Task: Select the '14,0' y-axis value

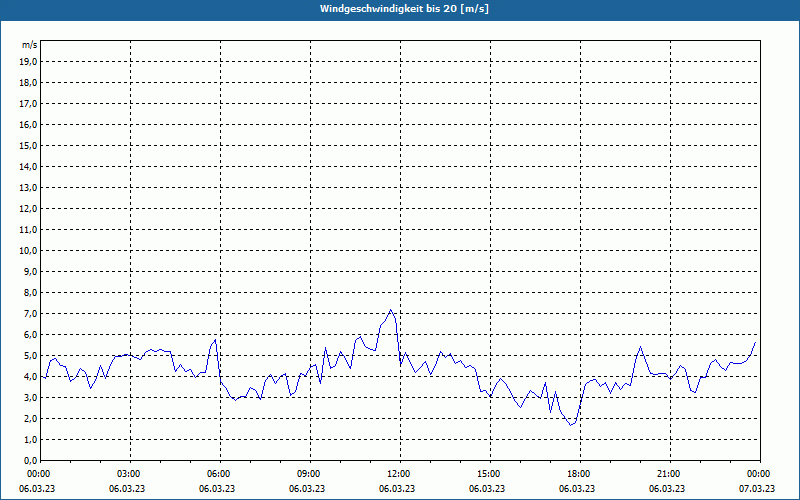Action: click(29, 166)
